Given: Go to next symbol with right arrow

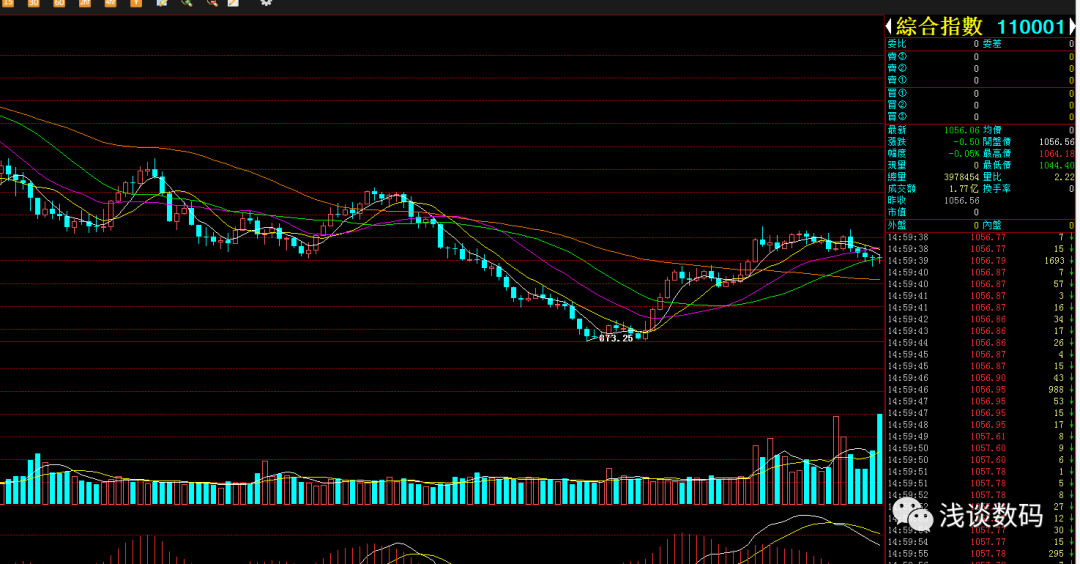Looking at the screenshot, I should pos(1072,27).
